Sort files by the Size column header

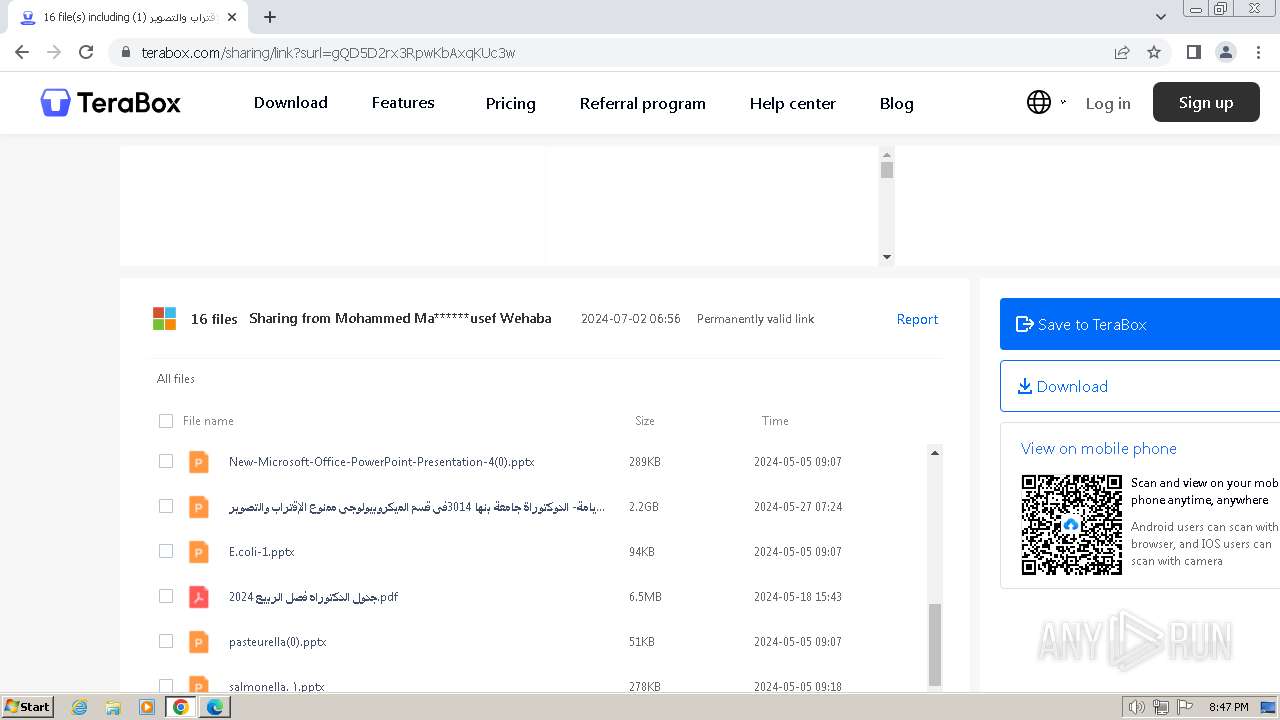coord(645,421)
